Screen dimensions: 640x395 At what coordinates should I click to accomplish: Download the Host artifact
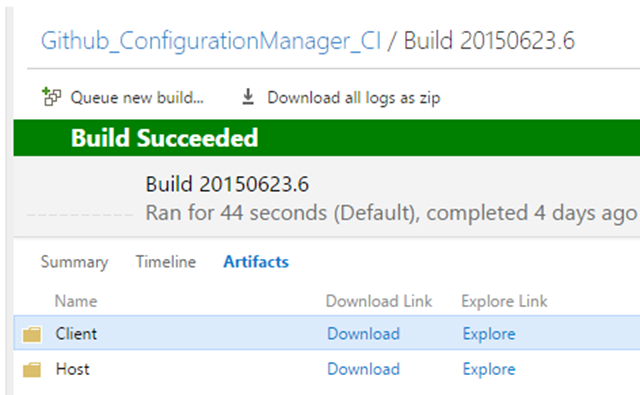point(363,369)
